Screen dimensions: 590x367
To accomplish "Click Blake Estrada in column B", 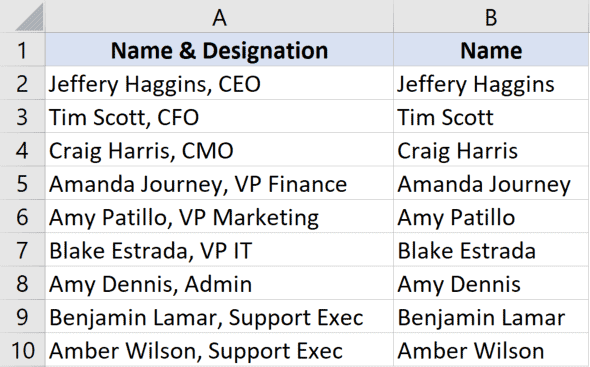I will coord(491,250).
